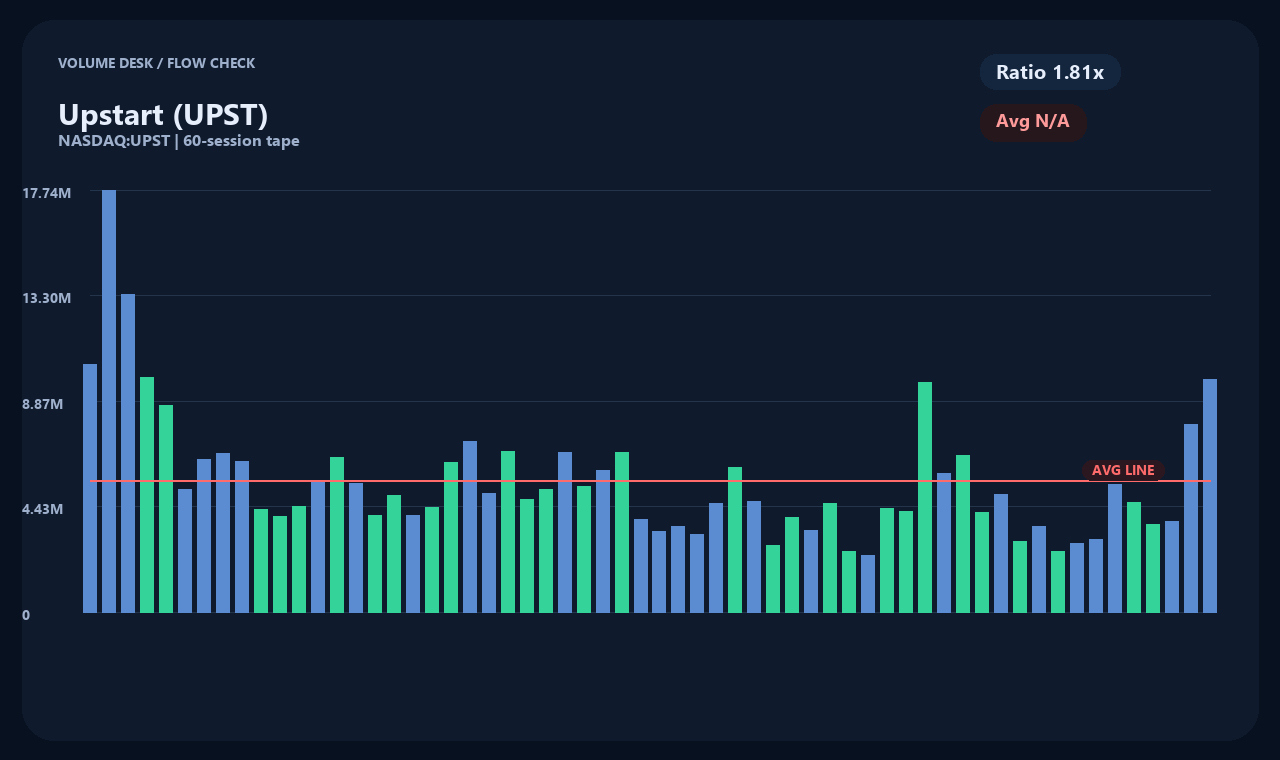Click the 4.43M axis label
Screen dimensions: 1280x760
43,509
